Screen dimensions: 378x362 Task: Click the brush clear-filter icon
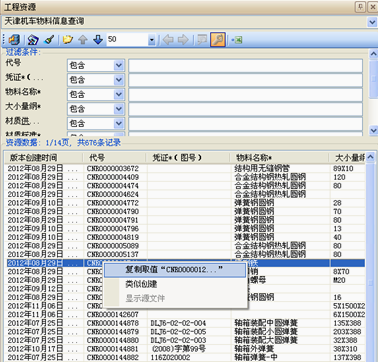[49, 40]
